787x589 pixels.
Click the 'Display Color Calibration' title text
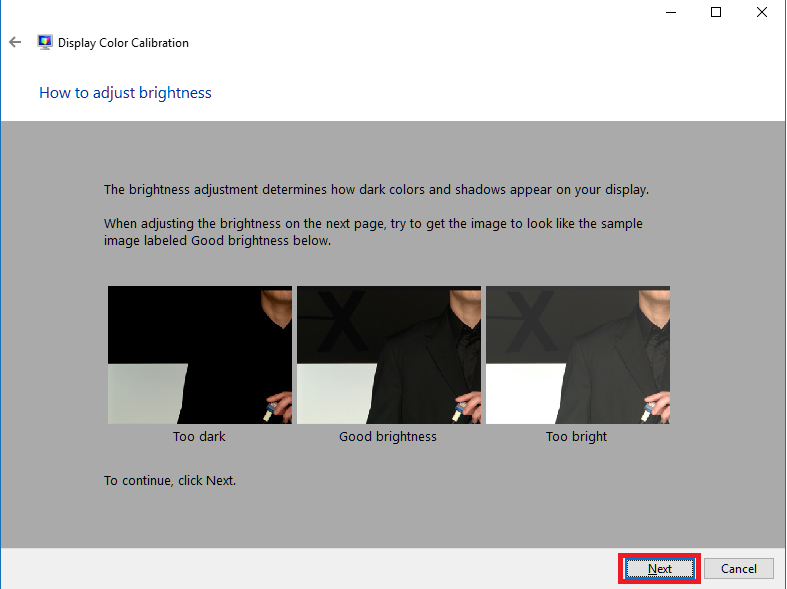pos(123,43)
